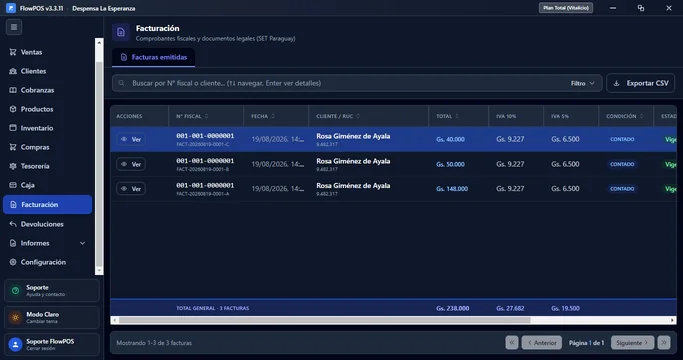The width and height of the screenshot is (683, 360).
Task: Sort table by Fecha column
Action: pyautogui.click(x=263, y=116)
